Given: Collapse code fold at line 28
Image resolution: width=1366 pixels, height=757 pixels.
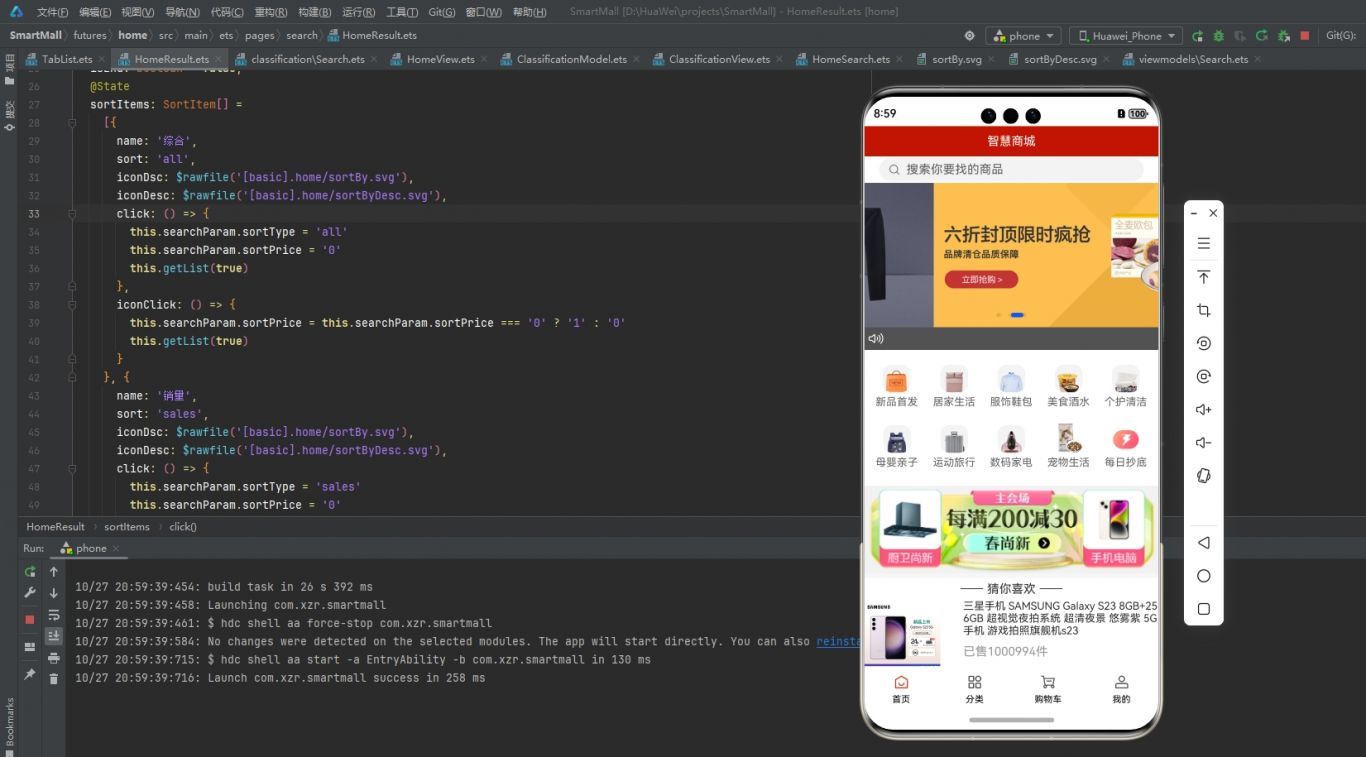Looking at the screenshot, I should 72,123.
